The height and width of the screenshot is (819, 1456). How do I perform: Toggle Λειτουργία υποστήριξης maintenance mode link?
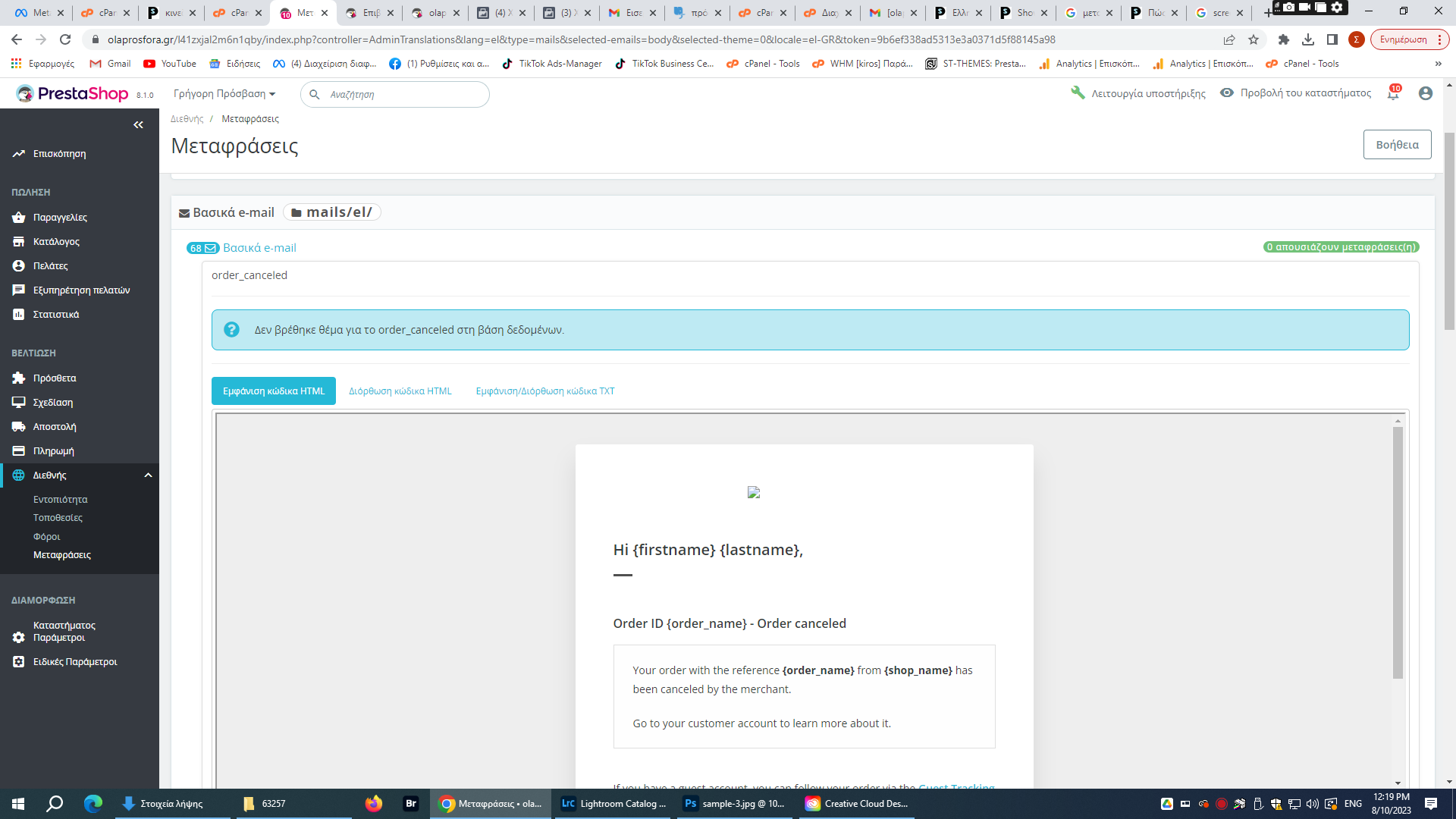pyautogui.click(x=1138, y=93)
